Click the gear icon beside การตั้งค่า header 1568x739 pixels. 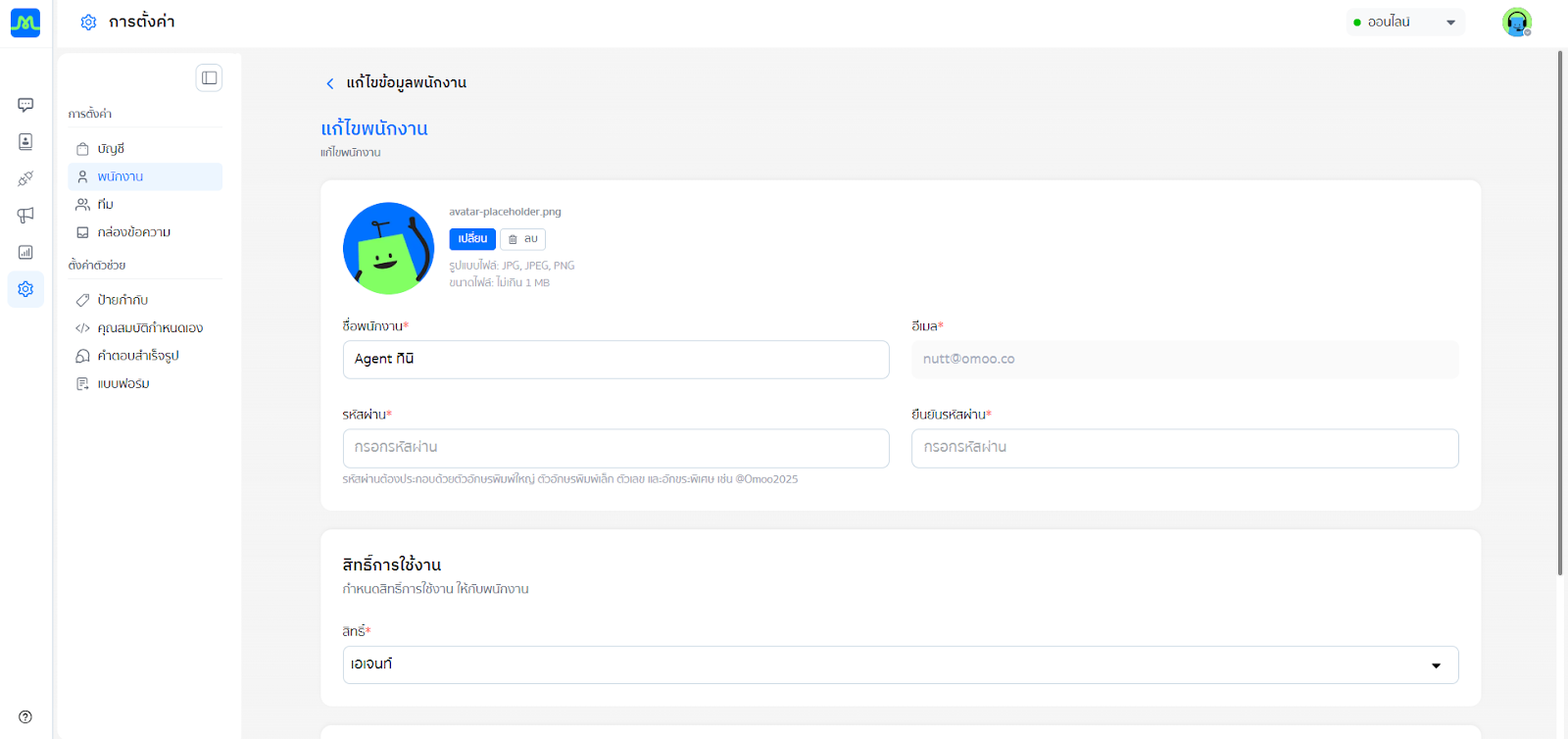click(x=88, y=22)
